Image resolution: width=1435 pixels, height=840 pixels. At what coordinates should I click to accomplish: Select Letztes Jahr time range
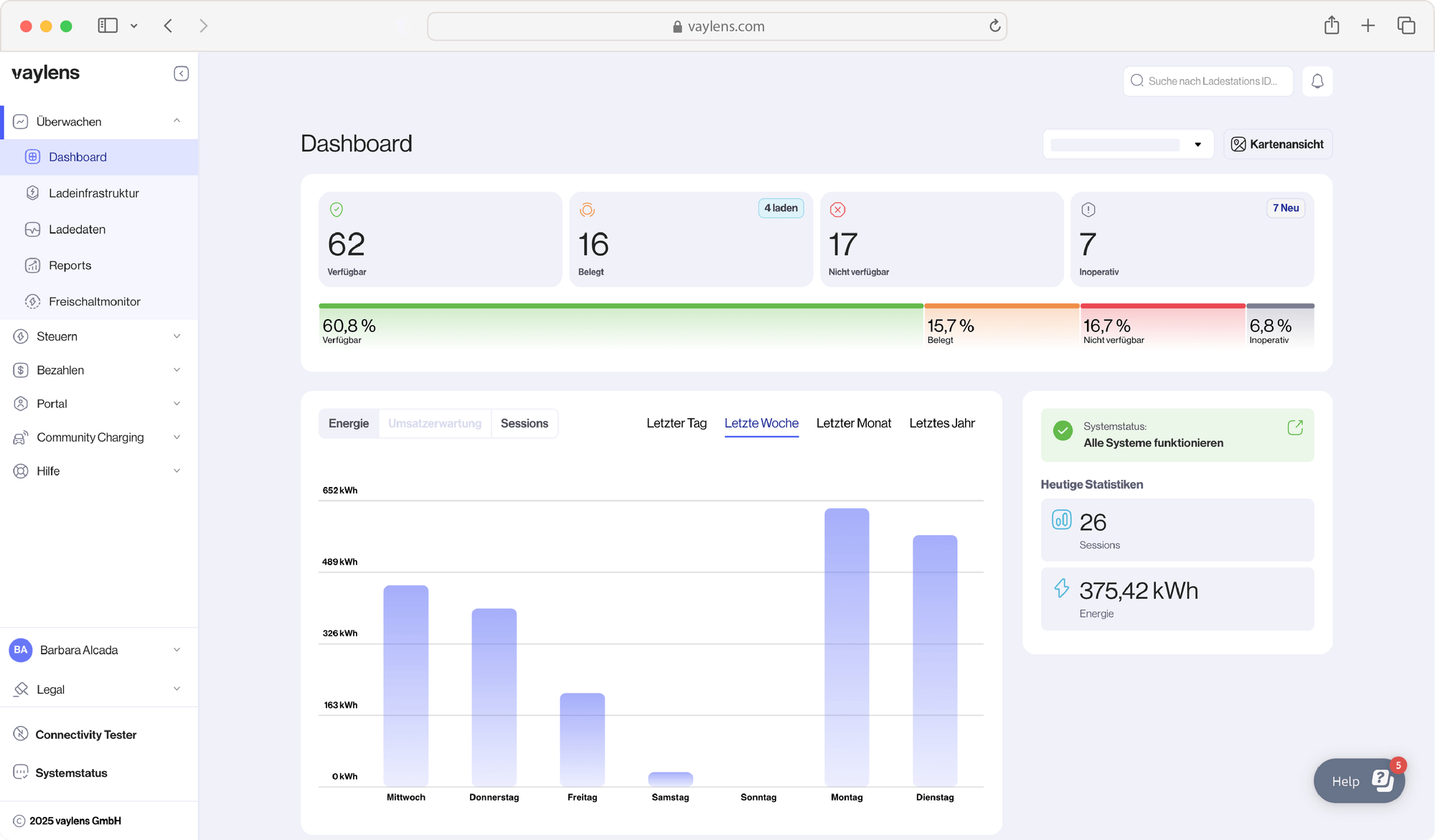(942, 423)
